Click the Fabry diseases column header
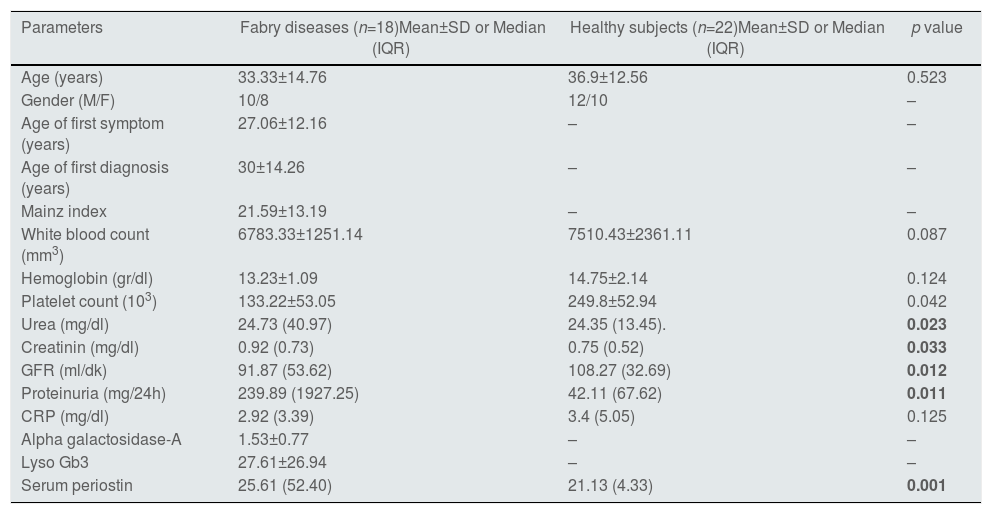This screenshot has width=992, height=514. point(392,37)
